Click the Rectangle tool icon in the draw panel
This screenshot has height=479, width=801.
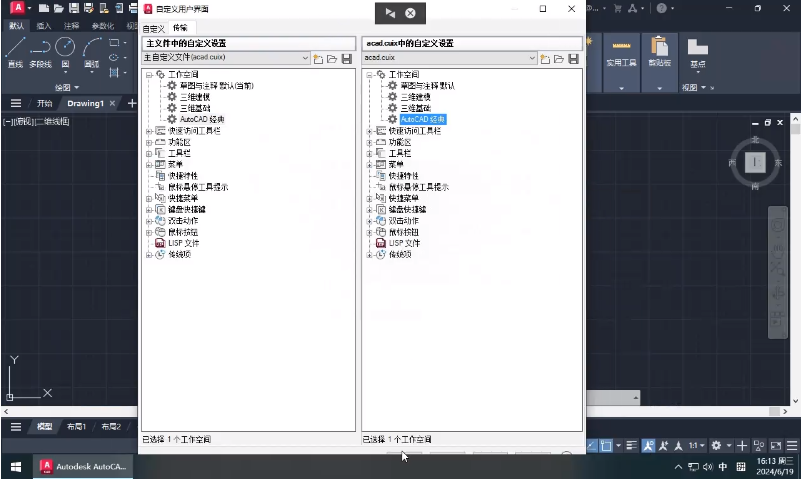(x=114, y=43)
